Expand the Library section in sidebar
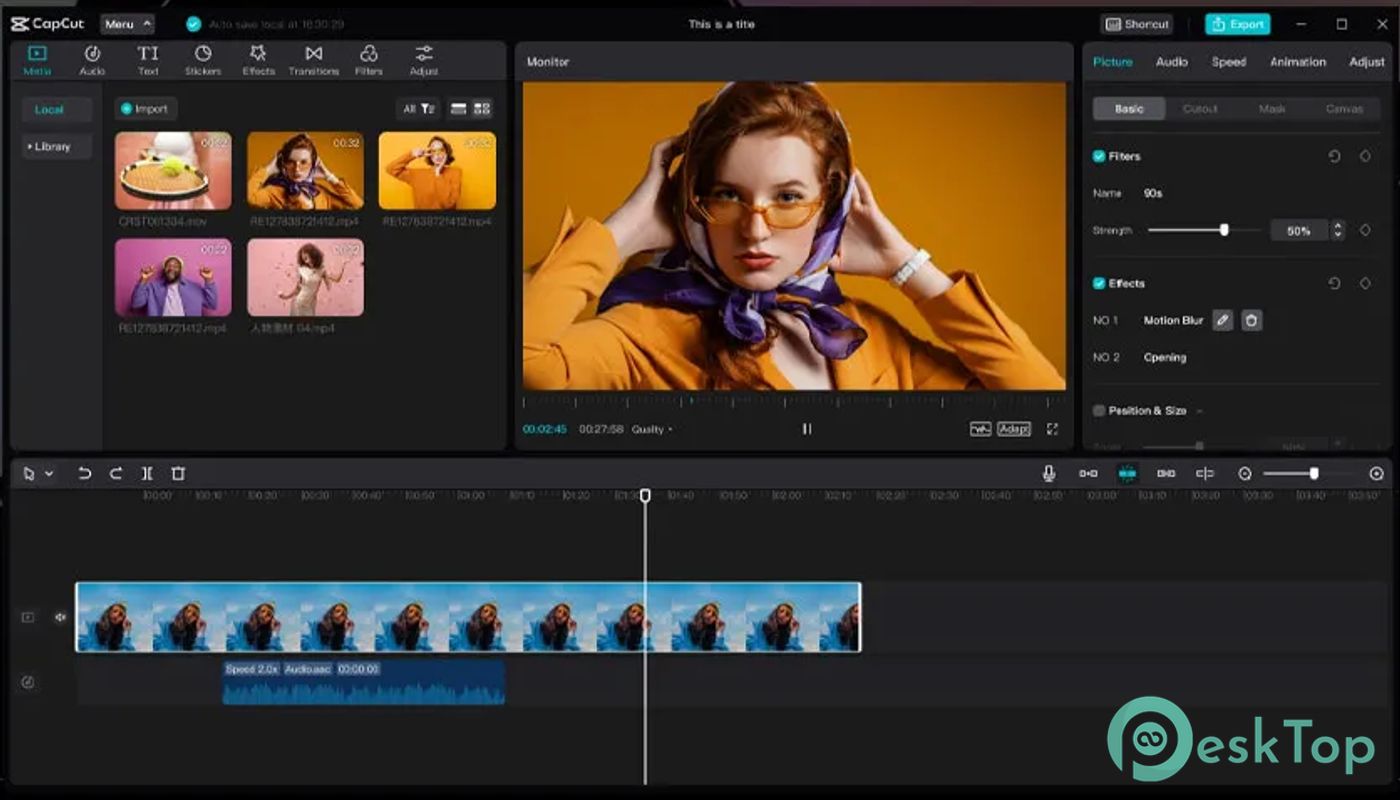 pos(50,147)
